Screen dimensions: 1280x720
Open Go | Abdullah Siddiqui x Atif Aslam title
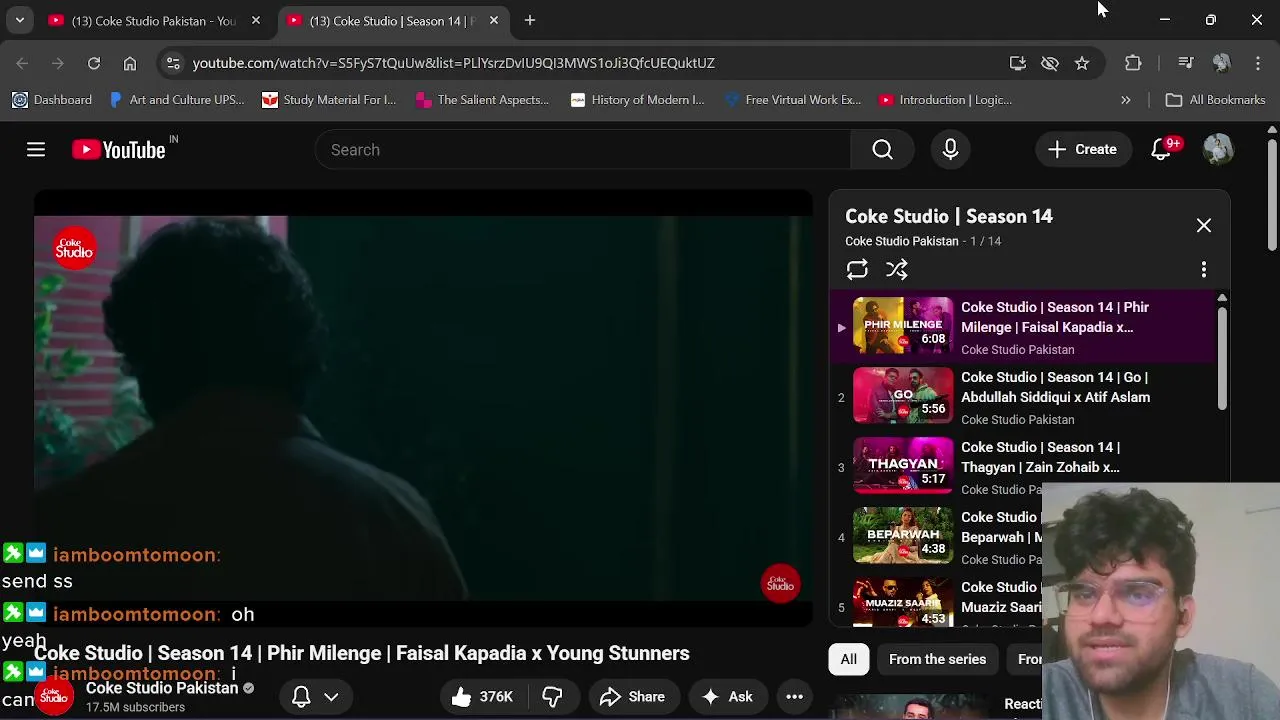point(1055,387)
